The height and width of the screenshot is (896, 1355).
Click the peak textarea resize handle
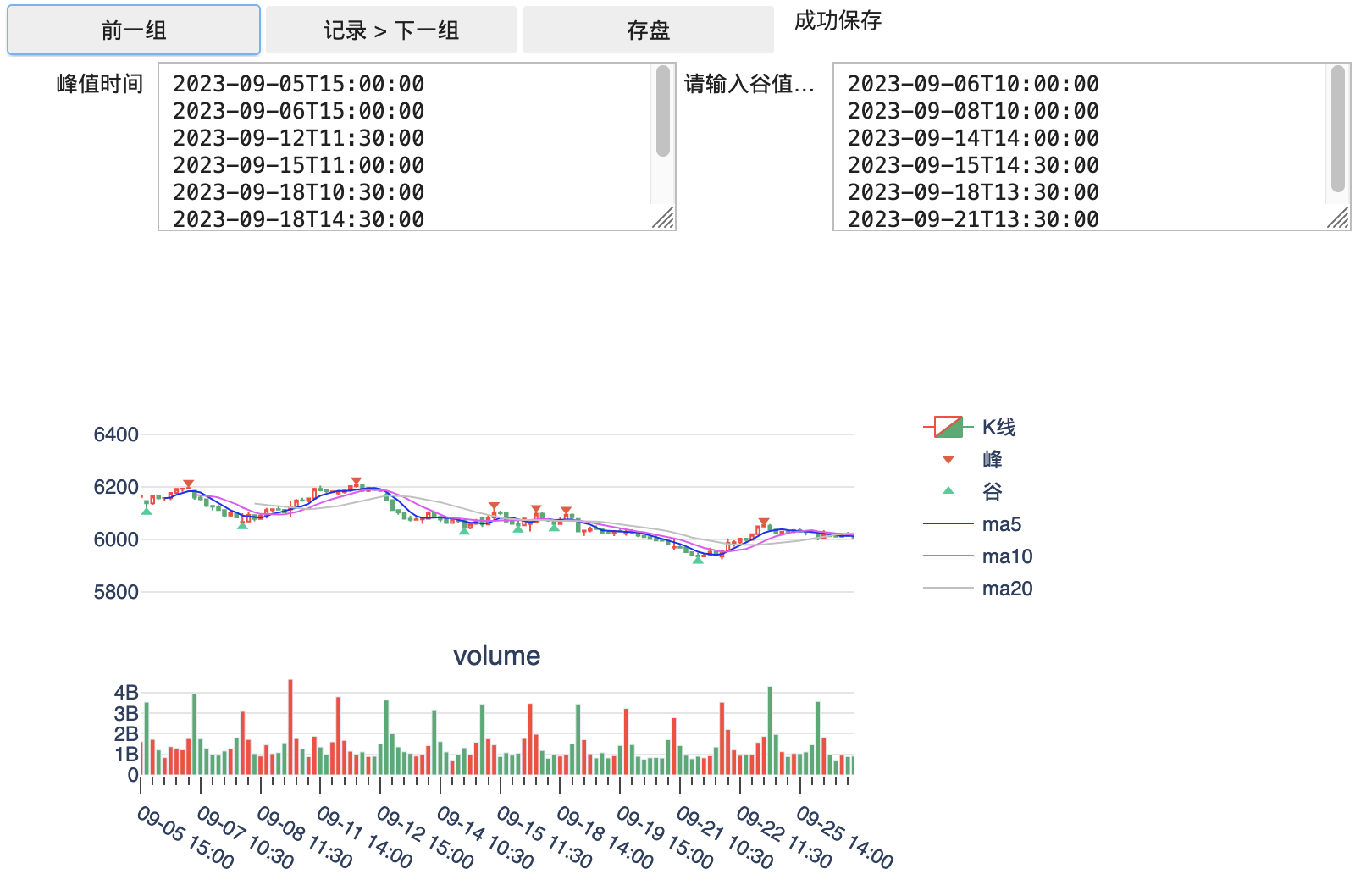[x=665, y=219]
